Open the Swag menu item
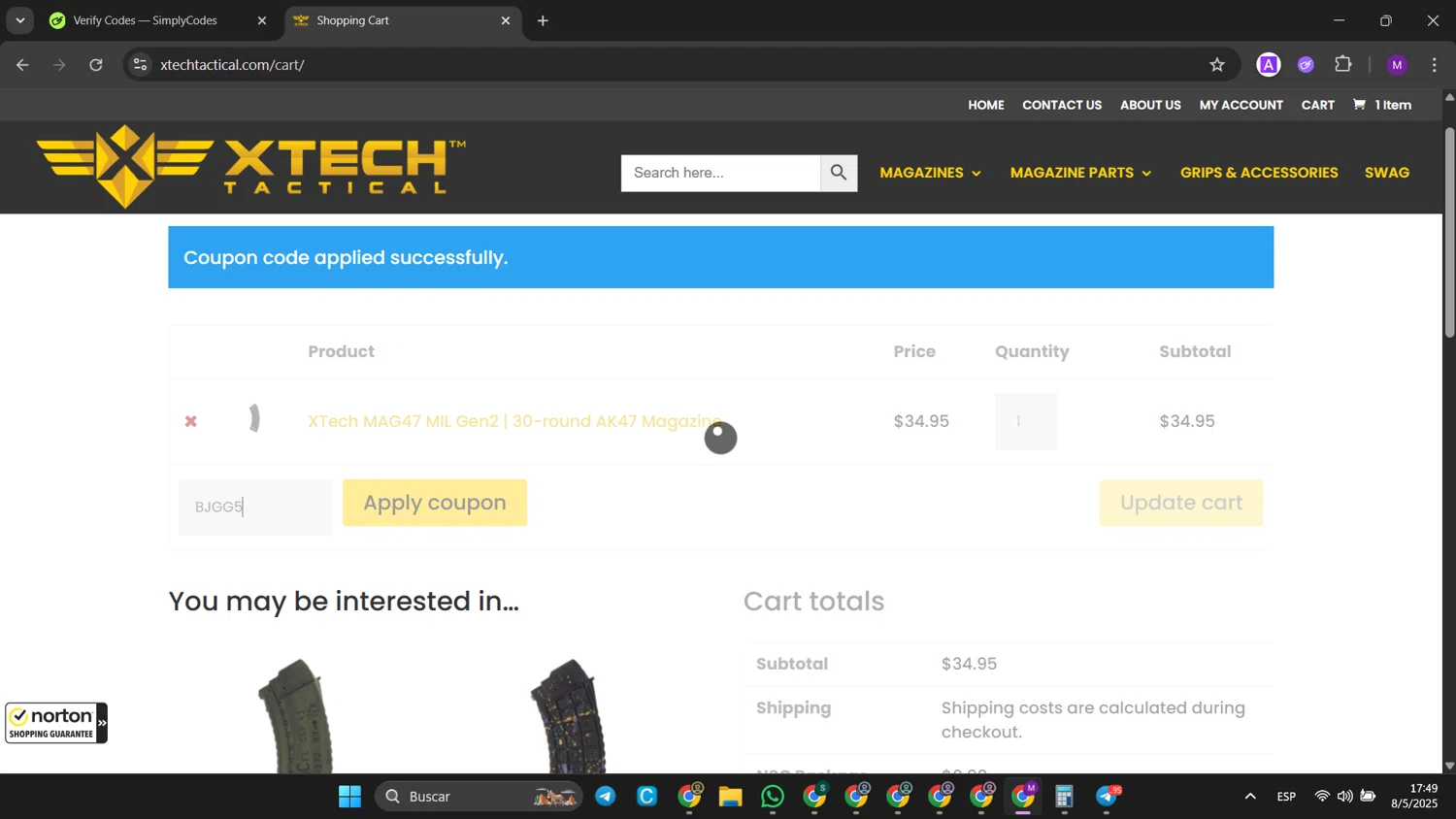Image resolution: width=1456 pixels, height=819 pixels. (x=1386, y=173)
